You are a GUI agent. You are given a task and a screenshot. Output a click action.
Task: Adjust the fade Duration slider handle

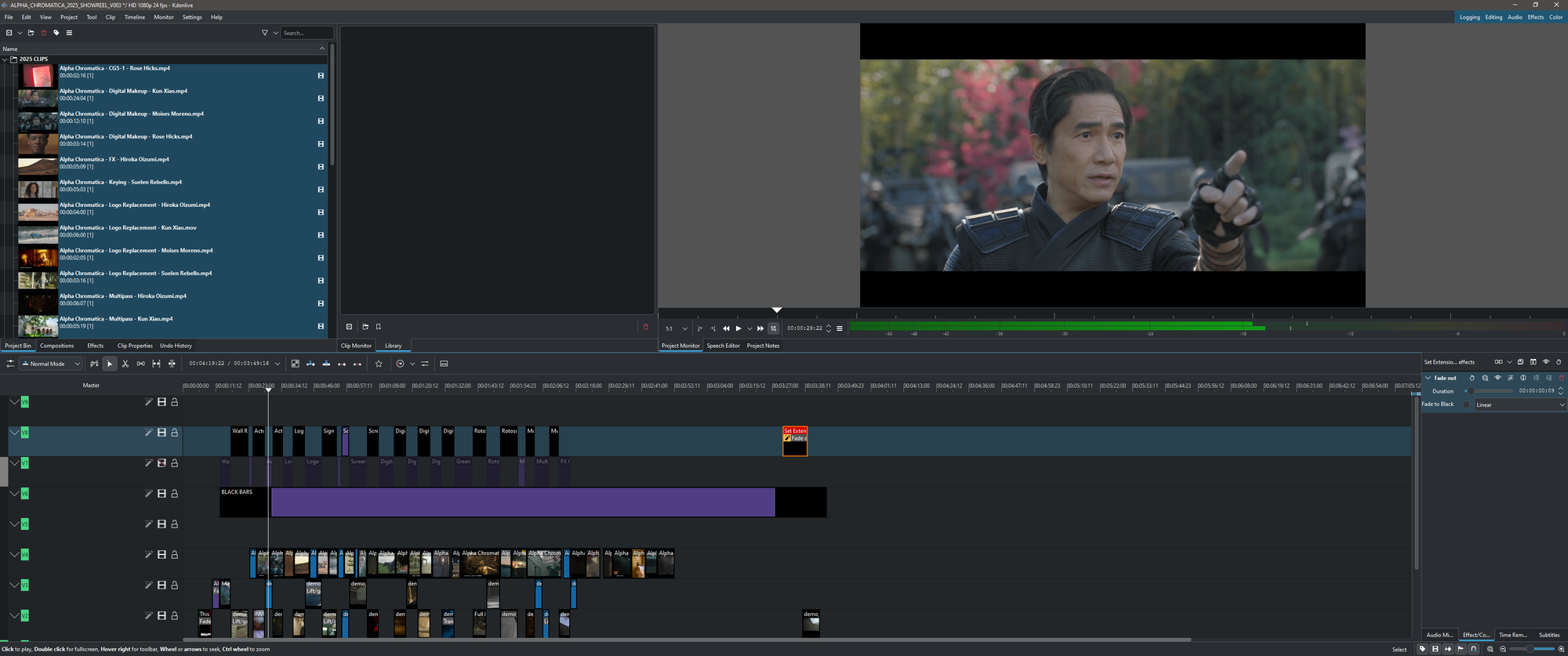[x=1471, y=391]
